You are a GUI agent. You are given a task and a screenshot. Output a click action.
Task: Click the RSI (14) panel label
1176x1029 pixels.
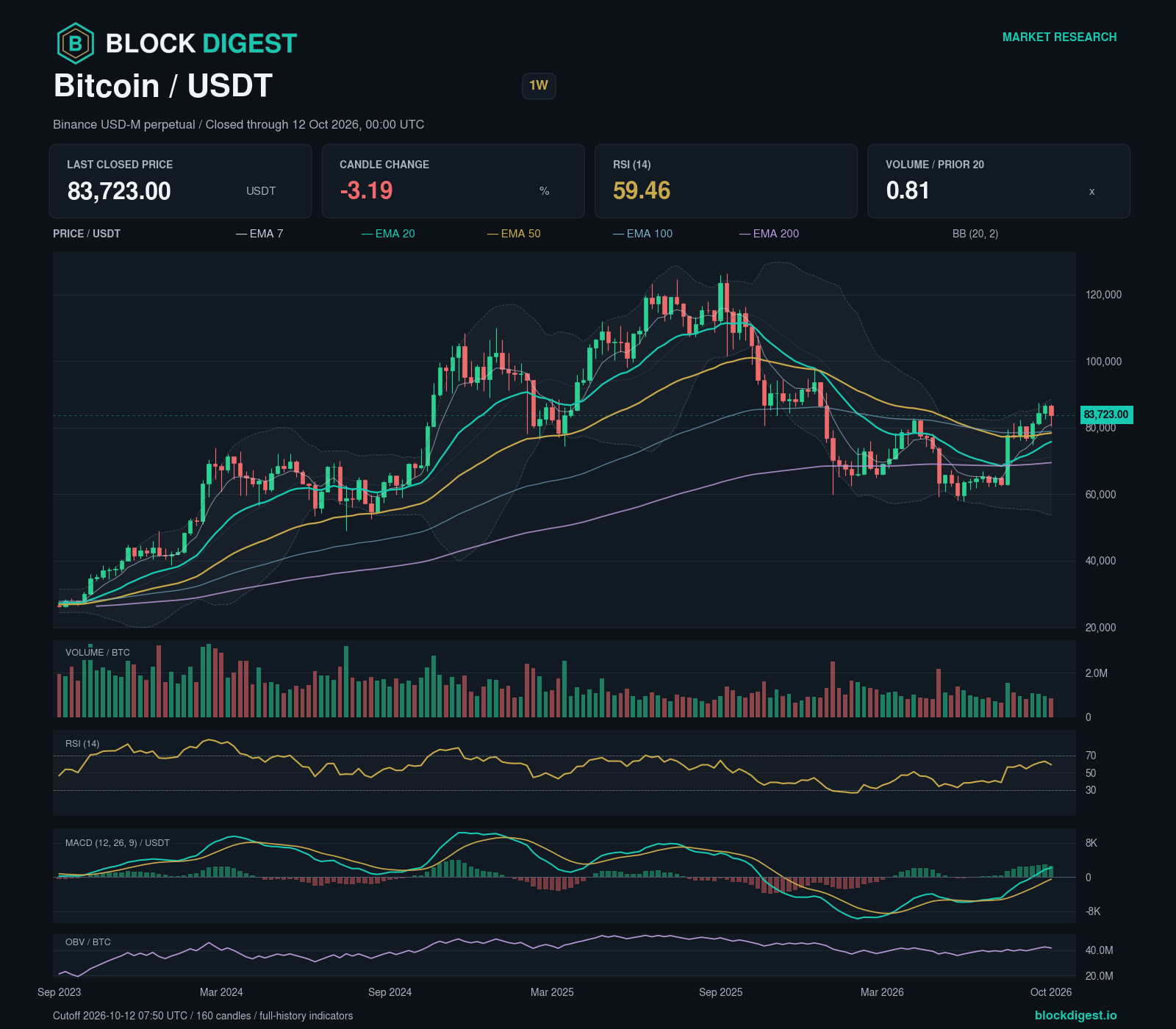(x=82, y=744)
